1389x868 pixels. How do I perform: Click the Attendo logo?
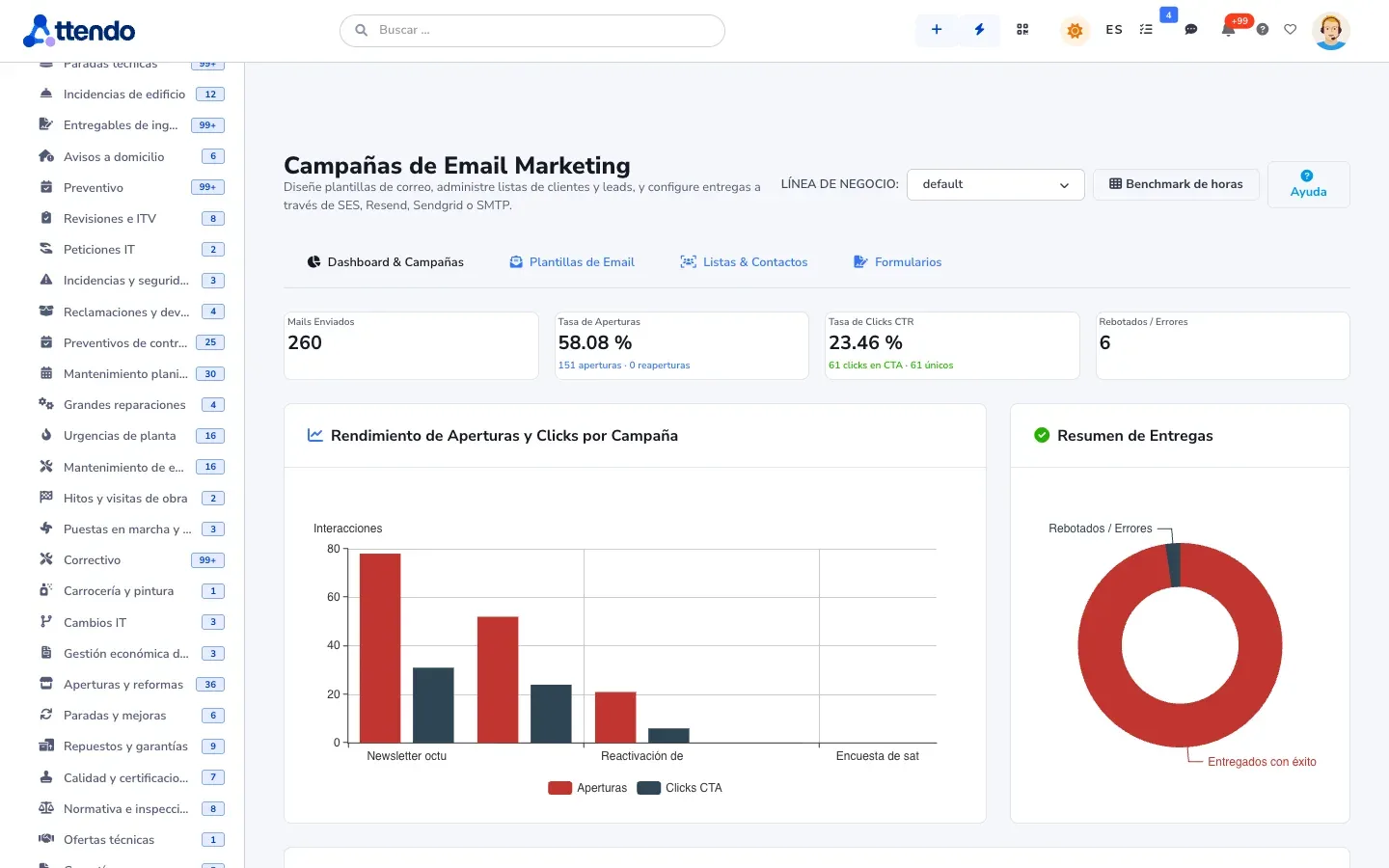79,31
